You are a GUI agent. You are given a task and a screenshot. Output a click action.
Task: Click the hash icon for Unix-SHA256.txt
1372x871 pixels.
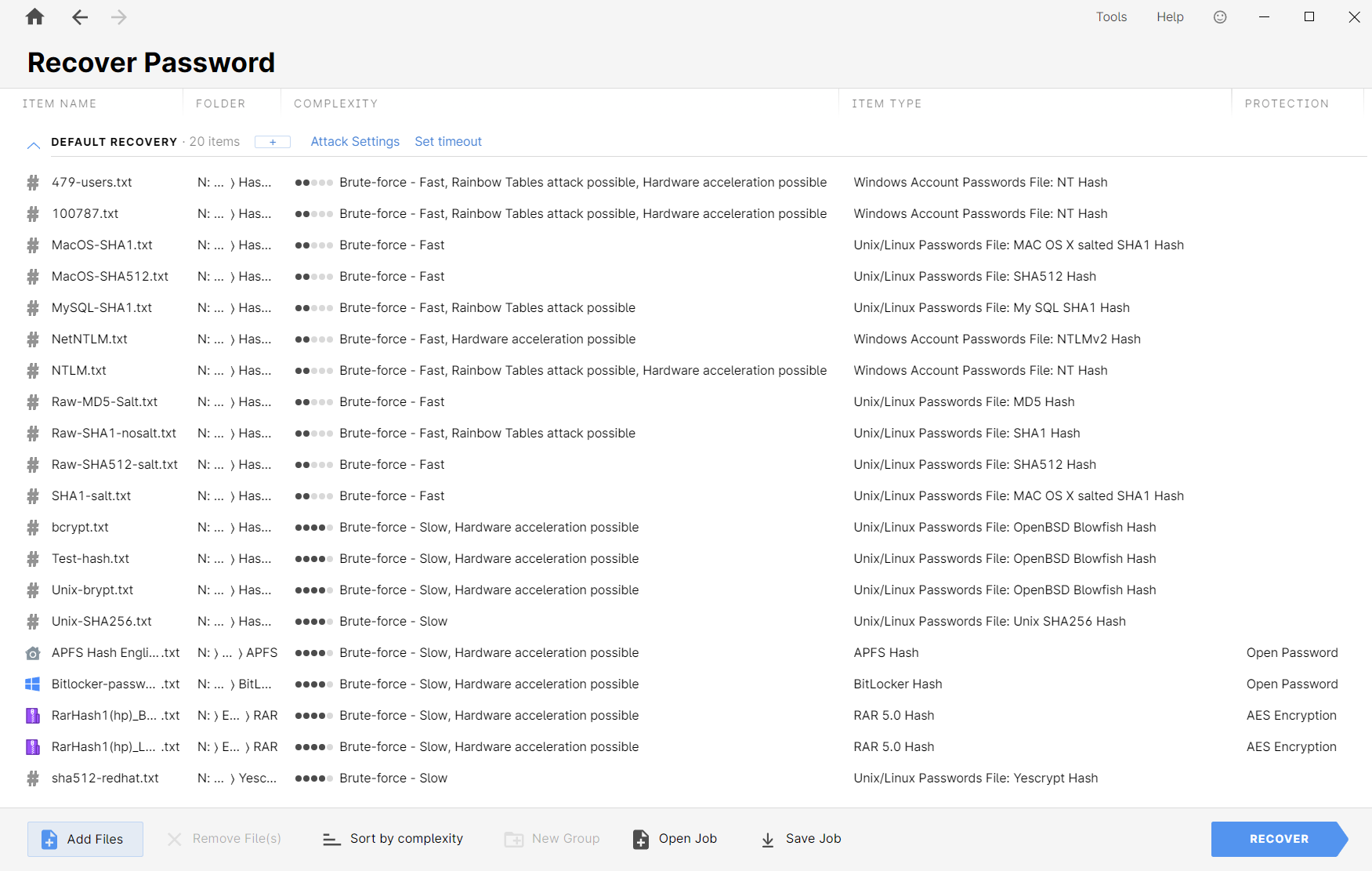[x=33, y=622]
